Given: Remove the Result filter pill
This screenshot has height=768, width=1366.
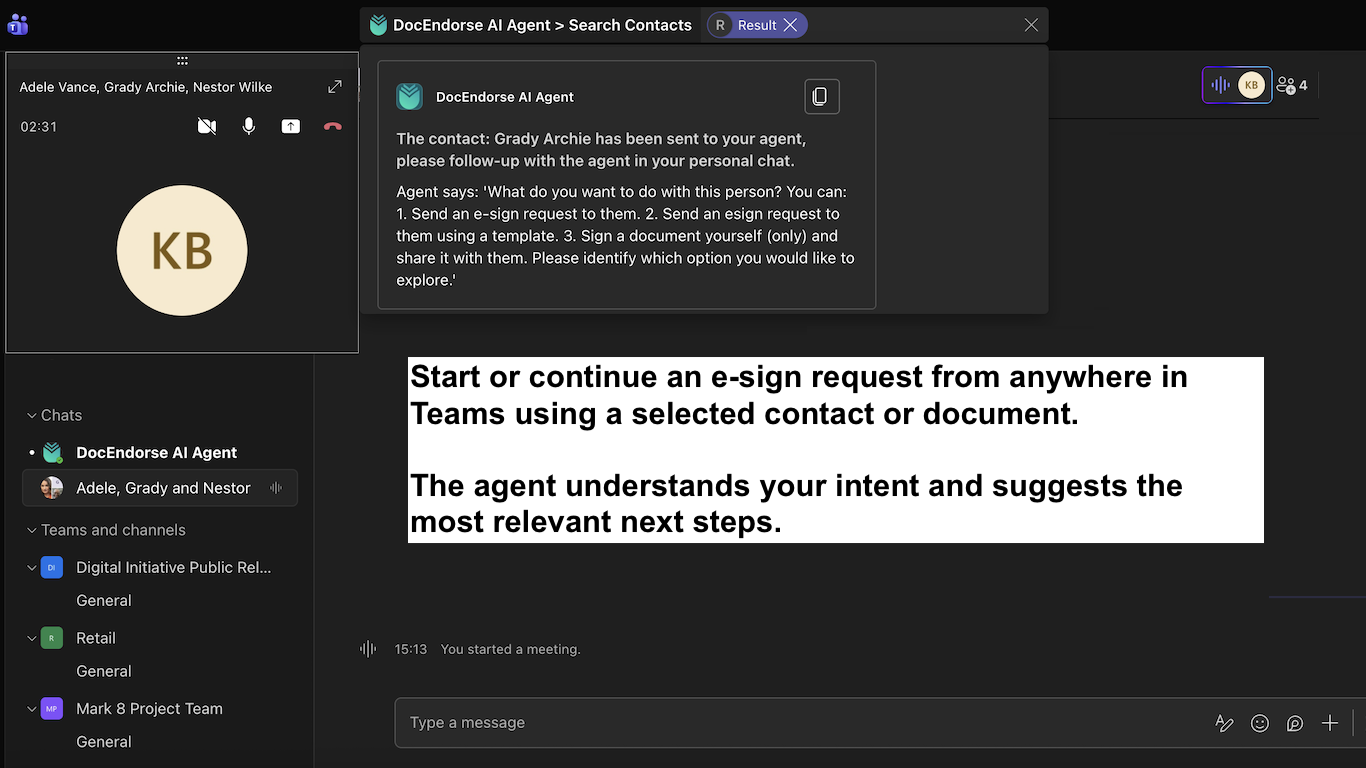Looking at the screenshot, I should coord(789,24).
